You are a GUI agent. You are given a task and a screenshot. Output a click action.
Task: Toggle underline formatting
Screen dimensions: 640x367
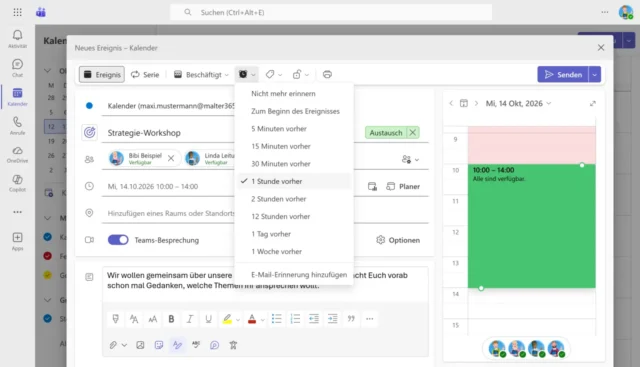coord(208,319)
